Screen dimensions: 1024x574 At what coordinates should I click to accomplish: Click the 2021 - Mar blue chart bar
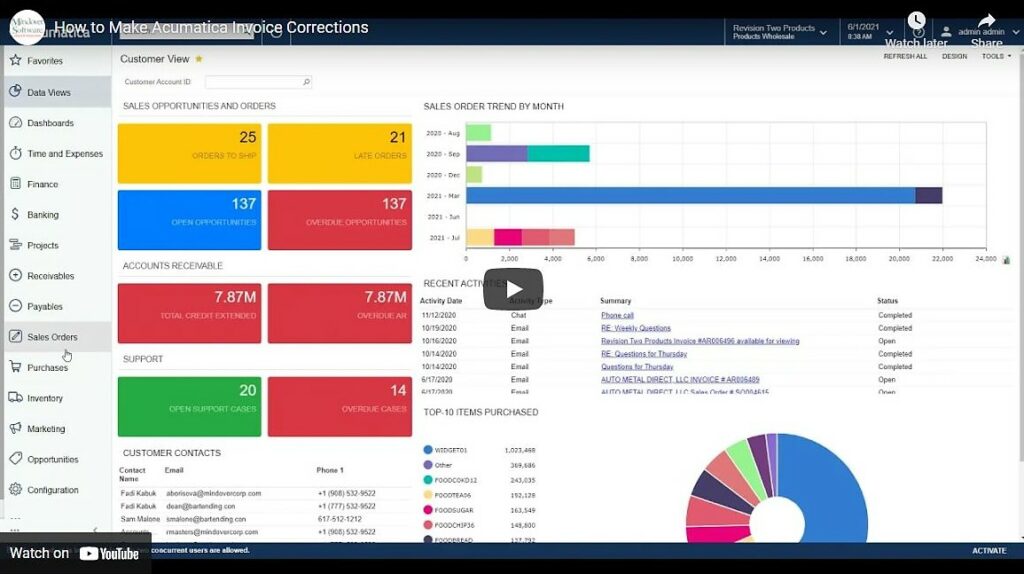pos(690,195)
